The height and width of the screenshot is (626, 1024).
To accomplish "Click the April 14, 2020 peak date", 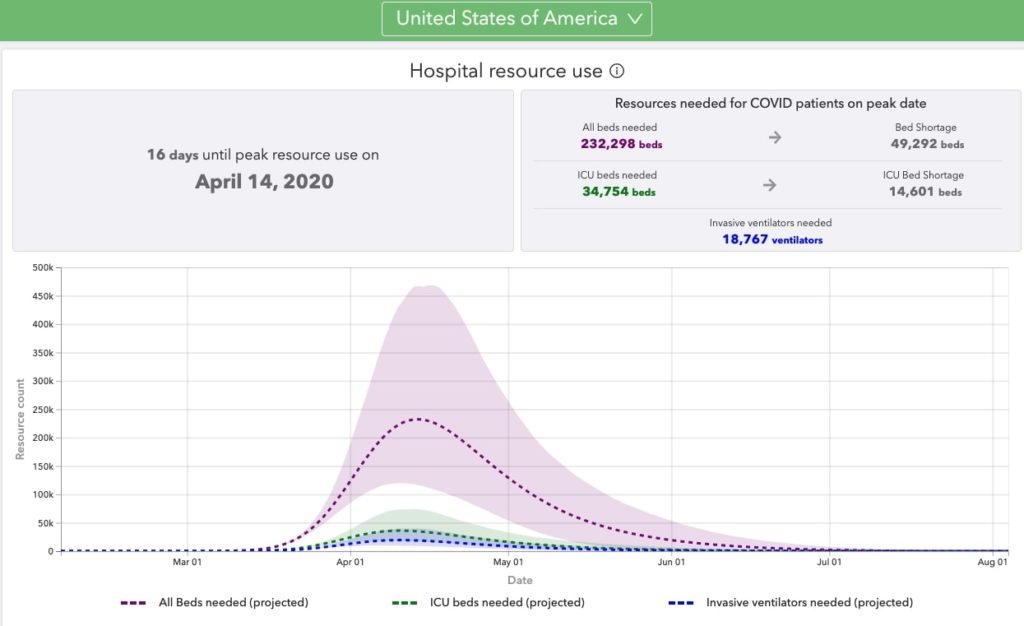I will pos(264,182).
